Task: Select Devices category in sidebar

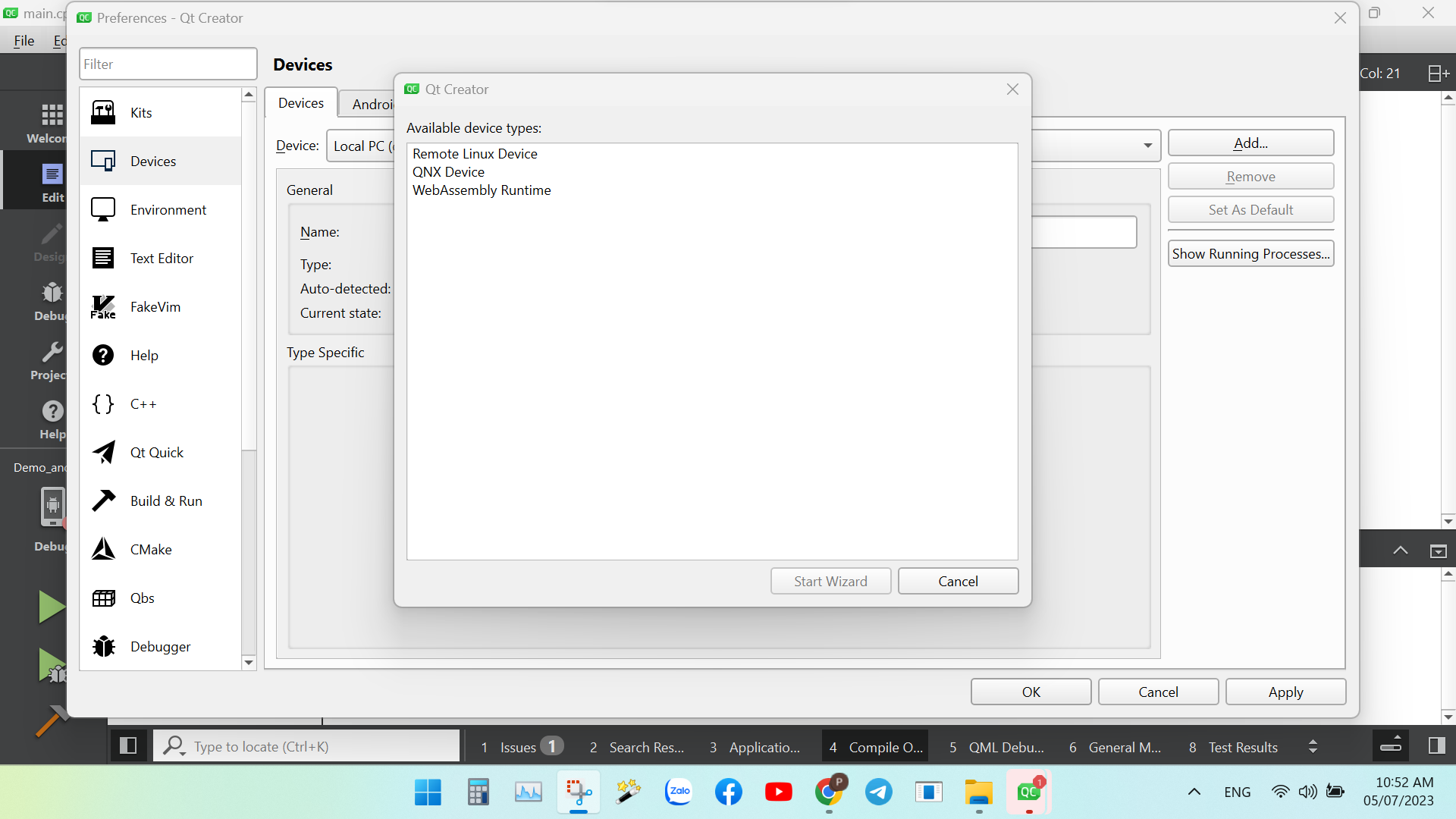Action: [x=160, y=161]
